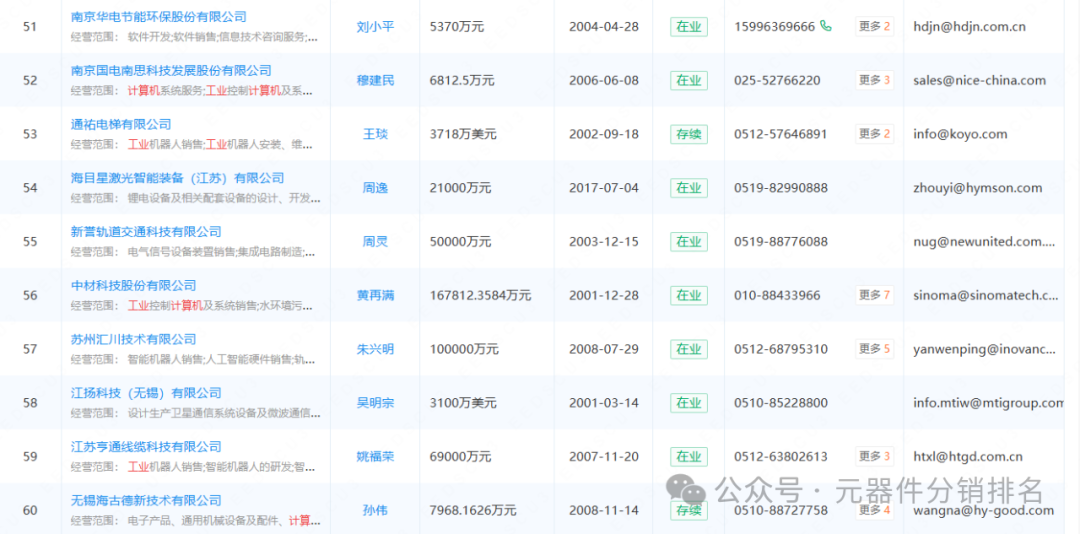The height and width of the screenshot is (534, 1080).
Task: Open company 通祐电梯有限公司
Action: [x=121, y=124]
